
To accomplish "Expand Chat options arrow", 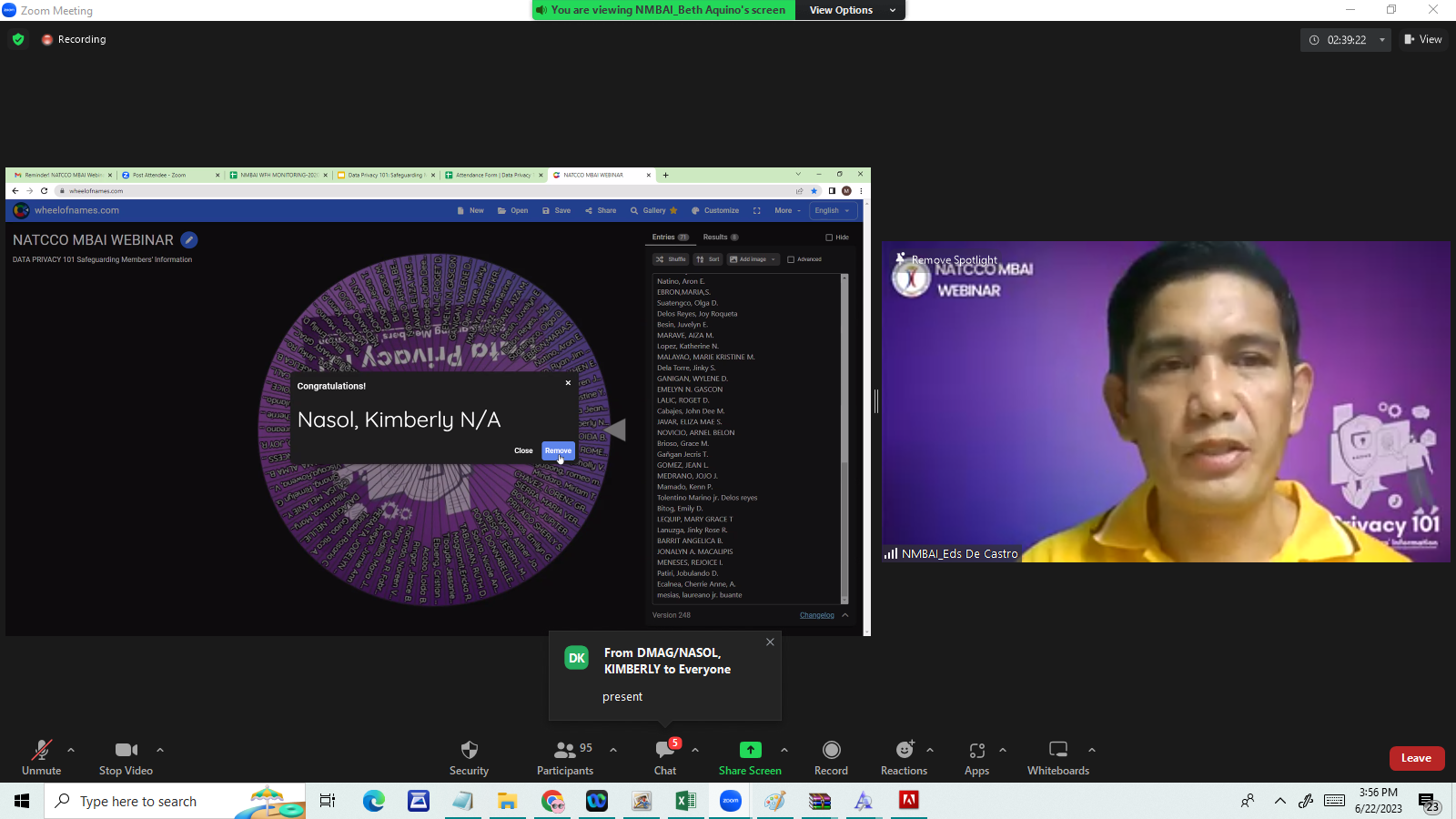I will click(x=695, y=750).
